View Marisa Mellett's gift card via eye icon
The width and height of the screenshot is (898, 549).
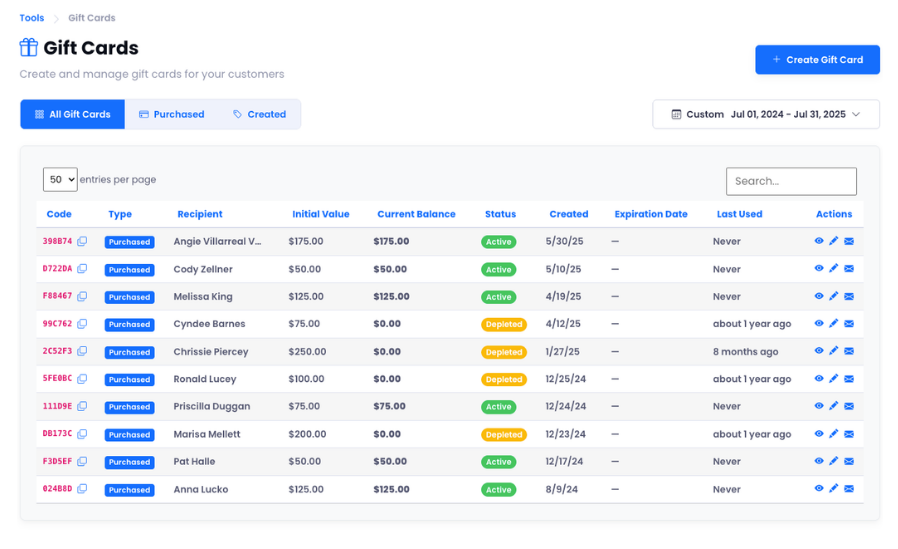point(819,434)
